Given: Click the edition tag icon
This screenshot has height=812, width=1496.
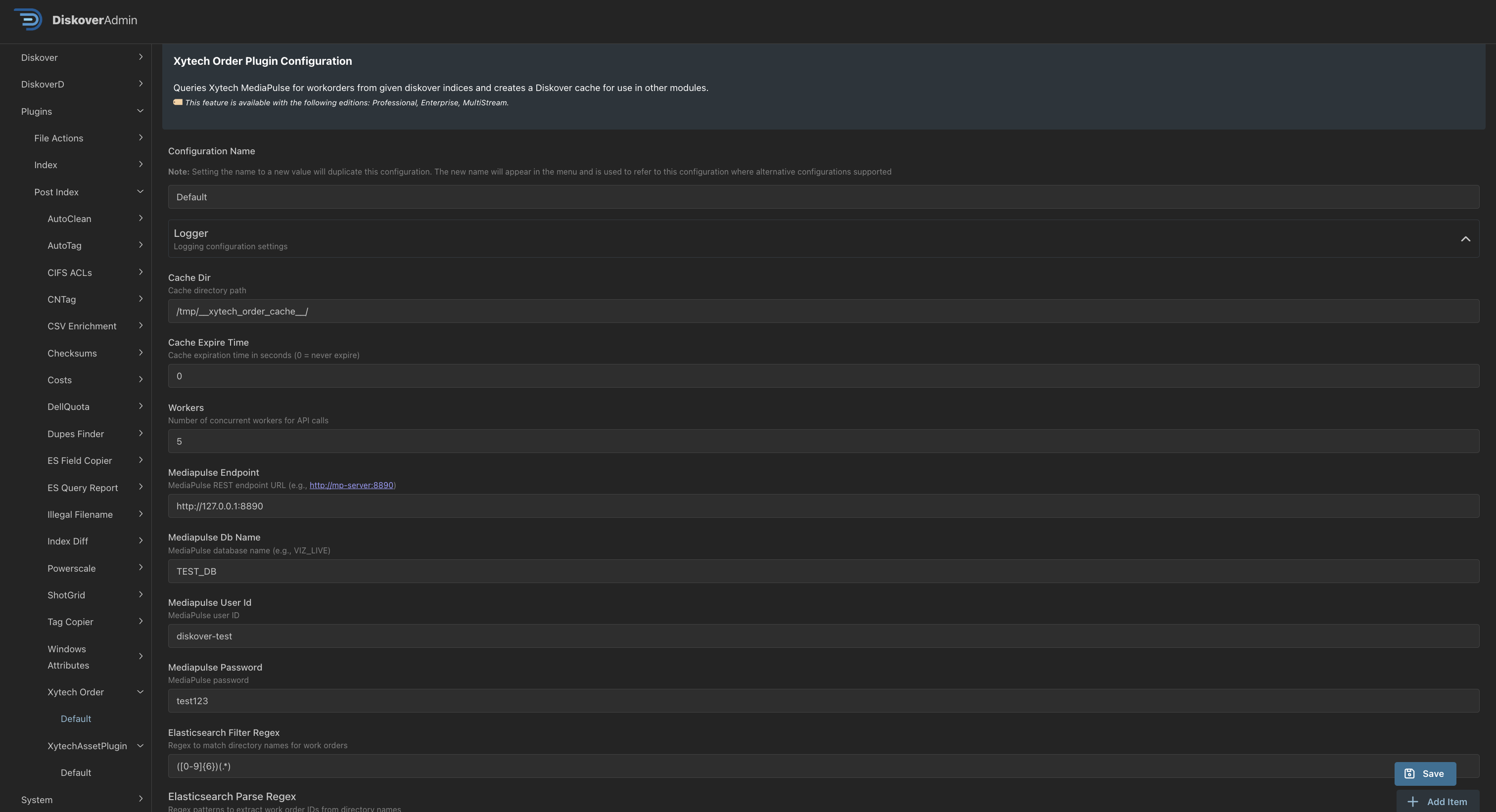Looking at the screenshot, I should point(178,102).
